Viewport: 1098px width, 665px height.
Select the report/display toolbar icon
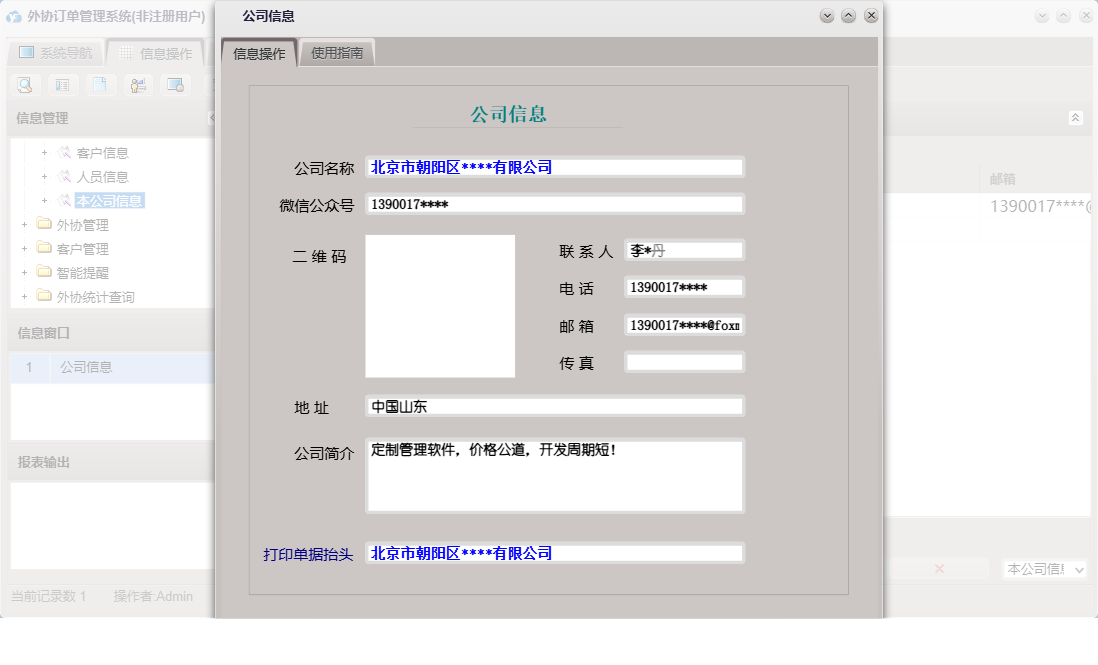pyautogui.click(x=176, y=85)
